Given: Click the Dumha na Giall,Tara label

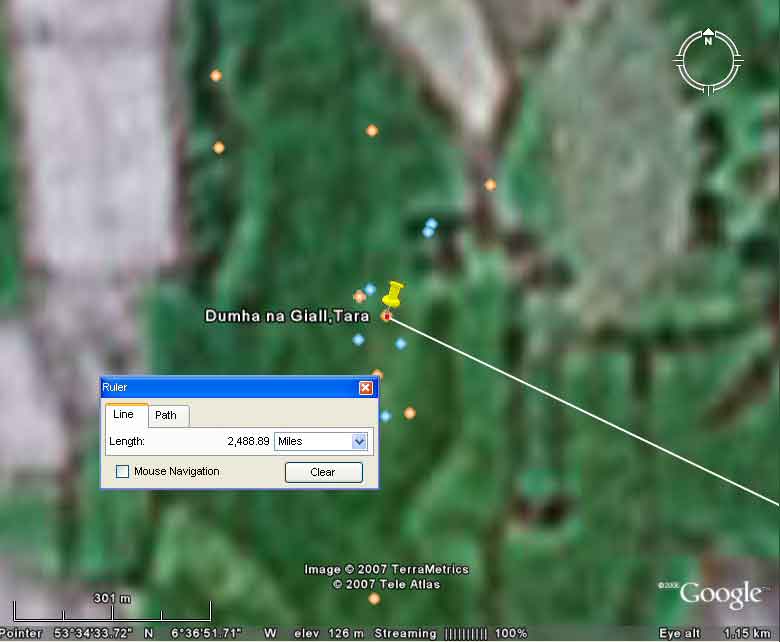Looking at the screenshot, I should click(x=287, y=316).
